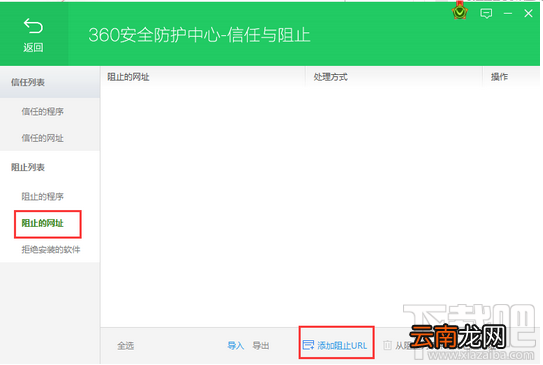Image resolution: width=543 pixels, height=365 pixels.
Task: Click the add-URL icon beside 添加阻止URL
Action: click(308, 345)
